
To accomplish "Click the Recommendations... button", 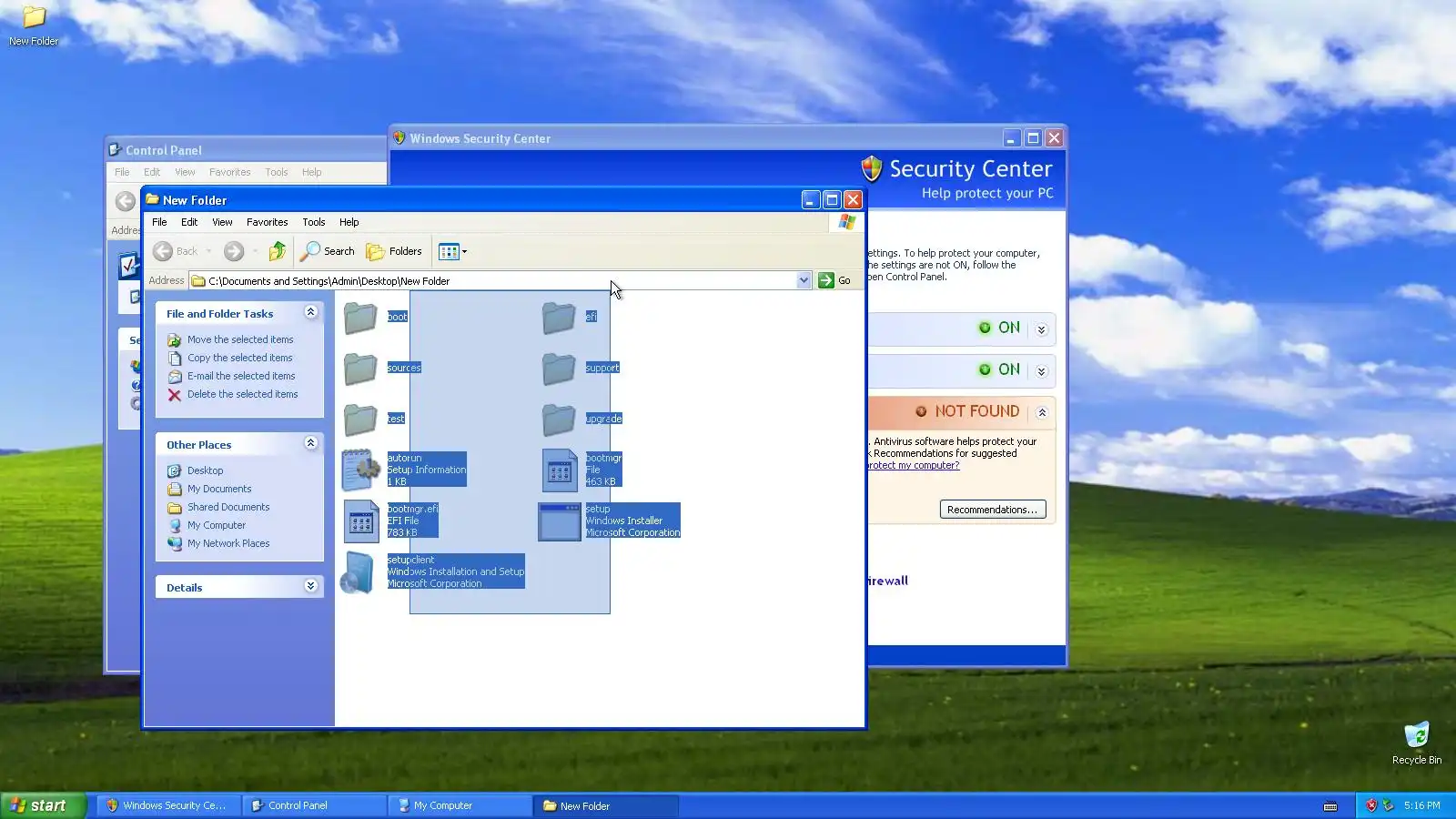I will (993, 510).
